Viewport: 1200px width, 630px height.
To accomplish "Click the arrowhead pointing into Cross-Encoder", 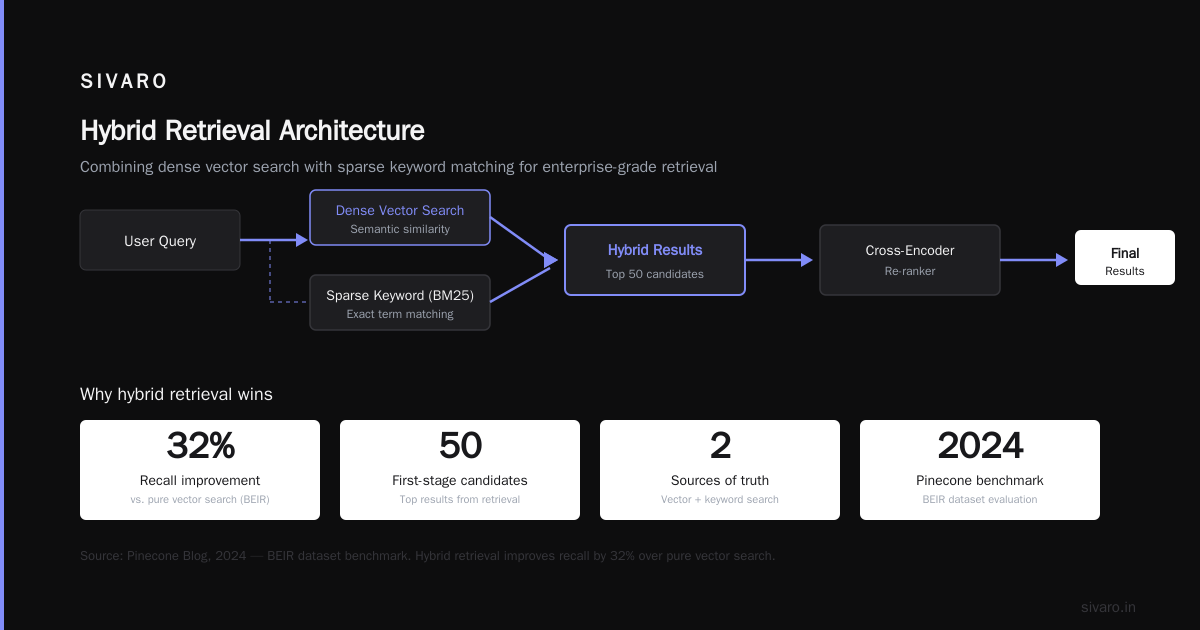I will tap(807, 260).
